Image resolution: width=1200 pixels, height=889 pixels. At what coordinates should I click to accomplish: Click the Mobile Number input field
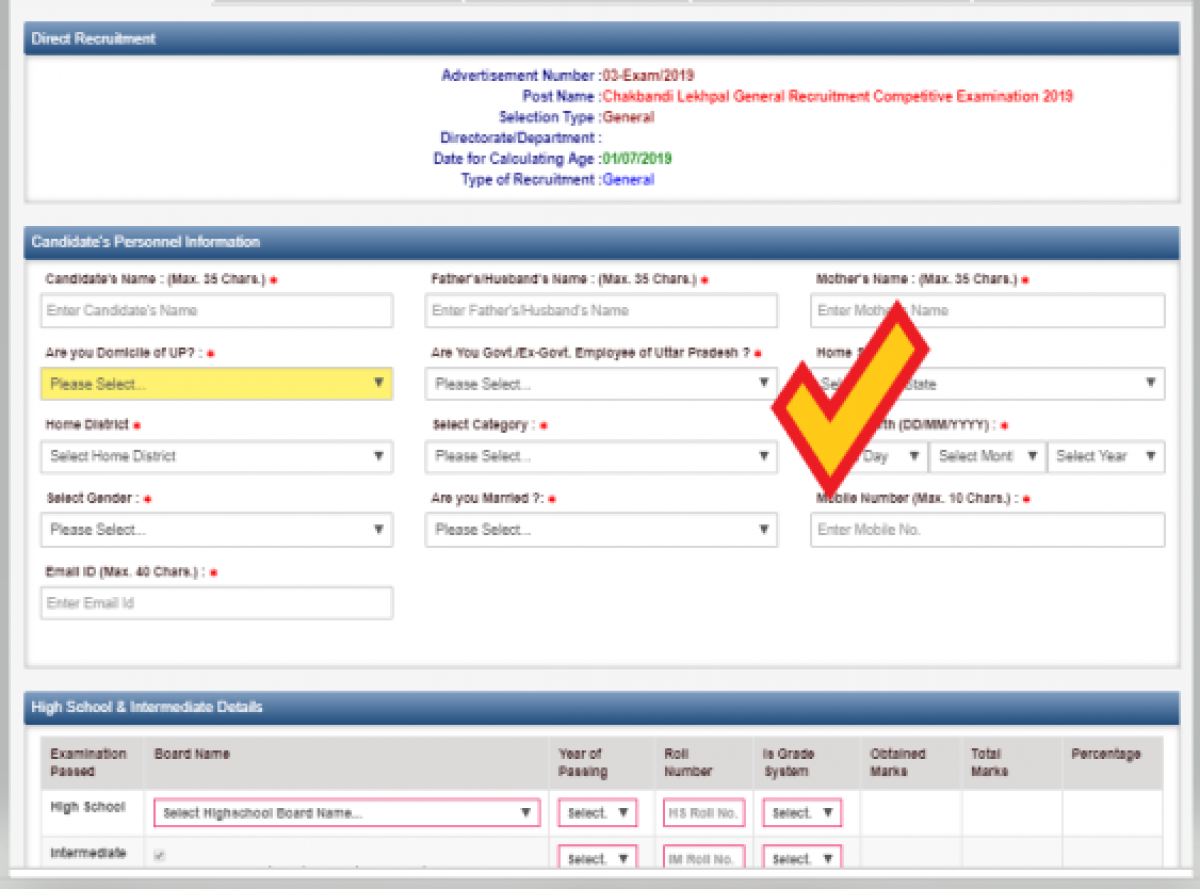coord(987,530)
